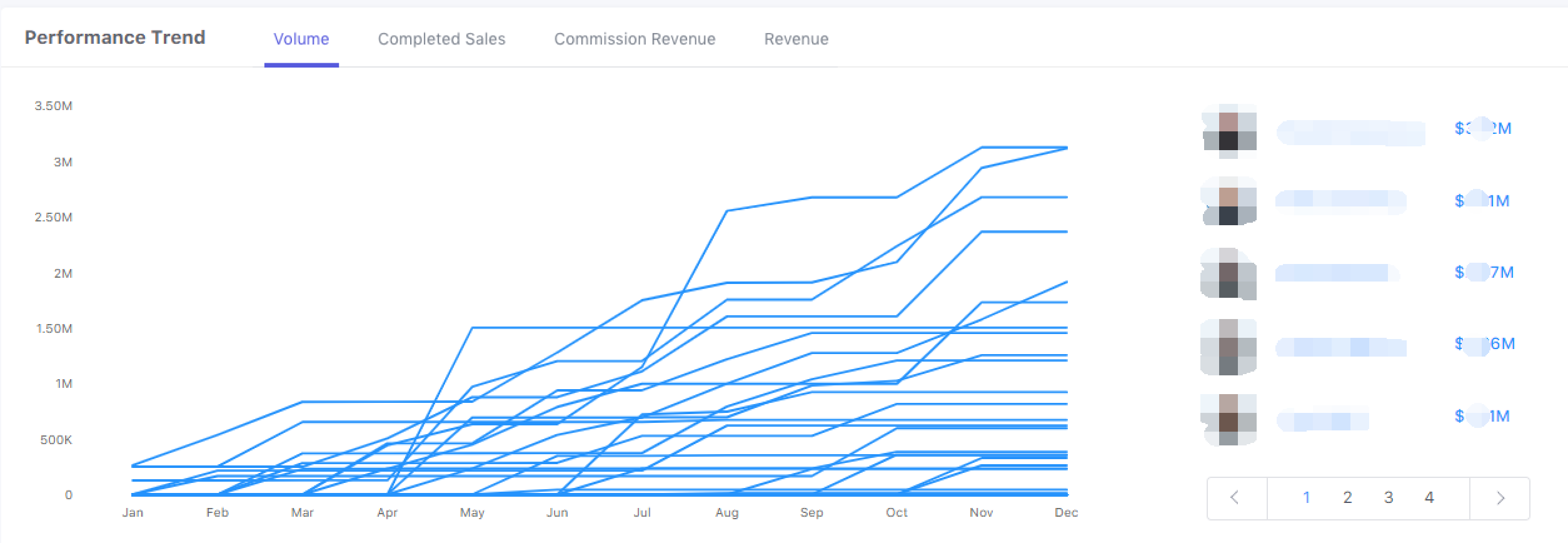Click the previous page arrow in pagination

click(x=1235, y=498)
